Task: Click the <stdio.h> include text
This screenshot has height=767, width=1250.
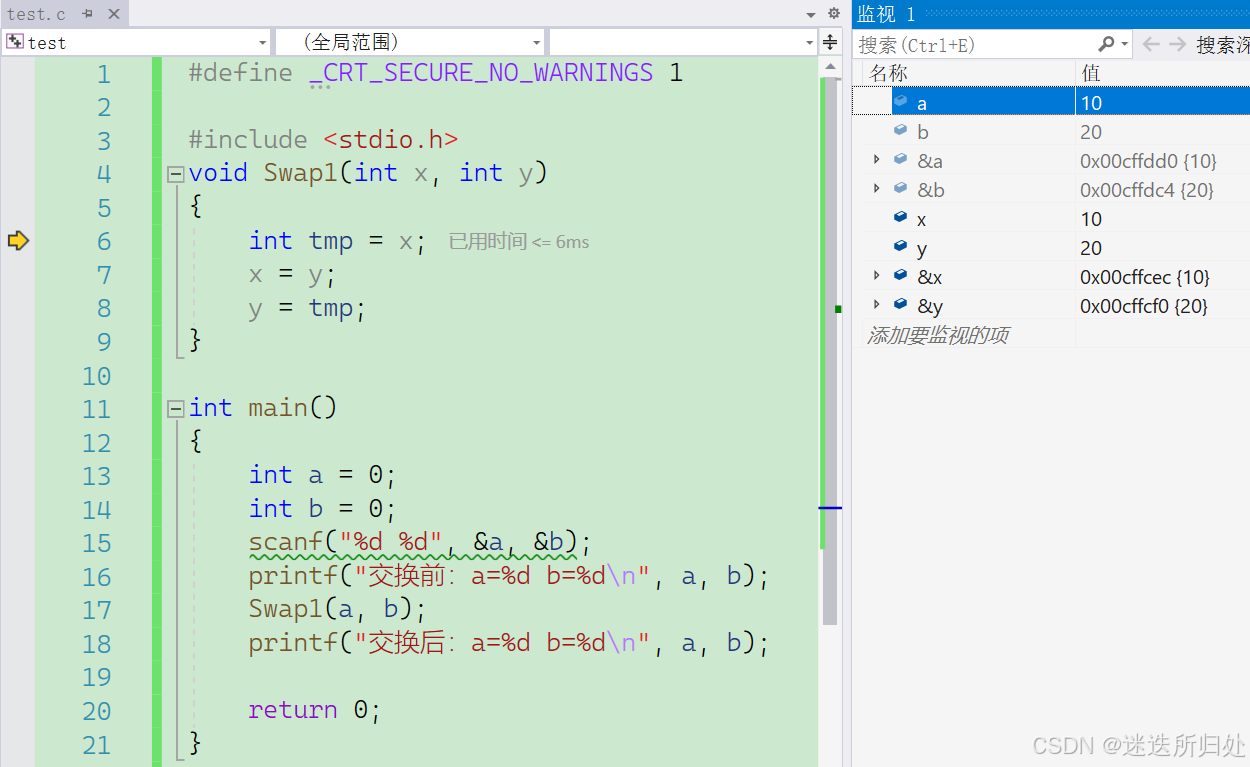Action: click(391, 140)
